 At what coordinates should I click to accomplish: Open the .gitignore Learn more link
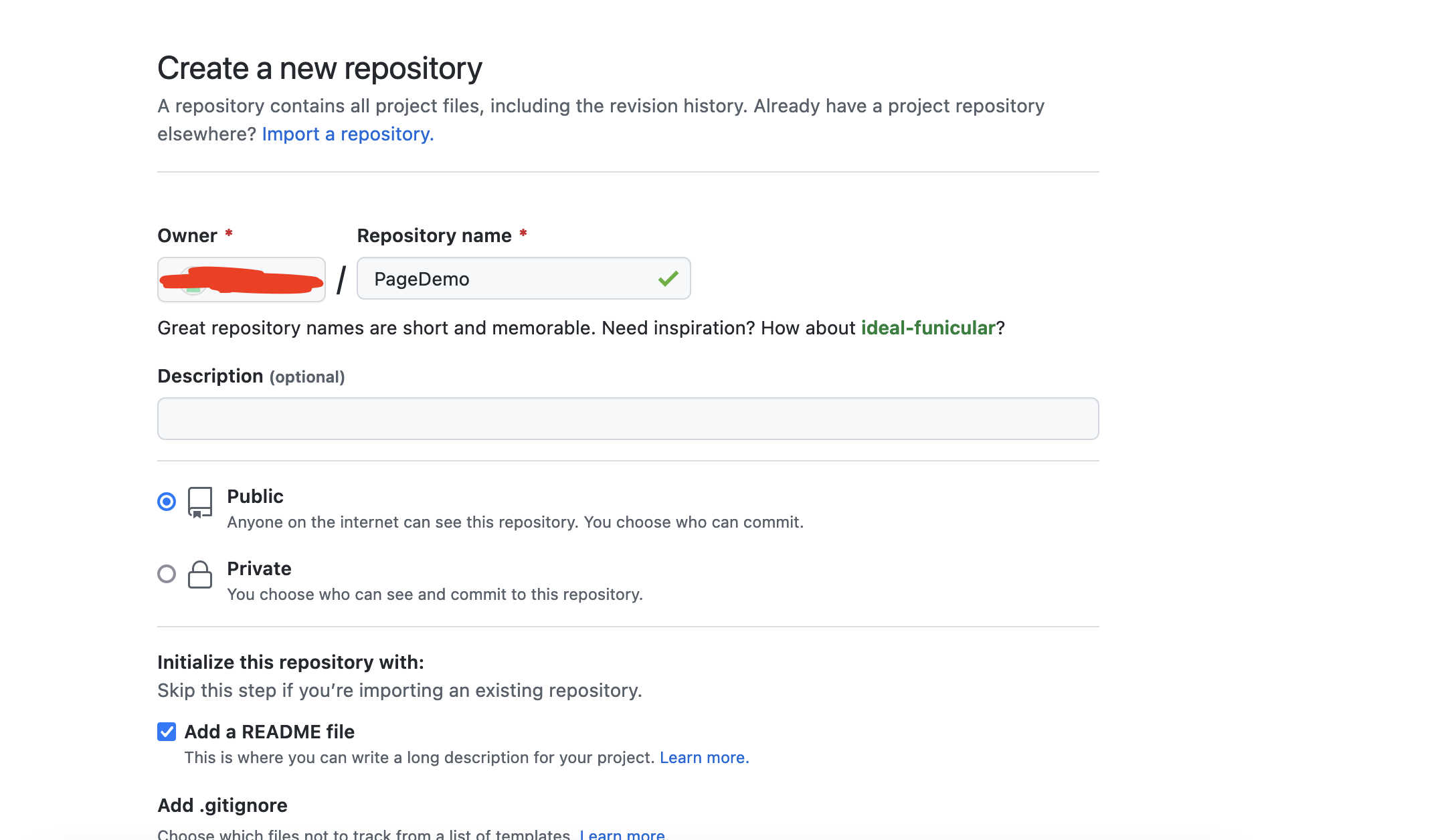(x=622, y=834)
